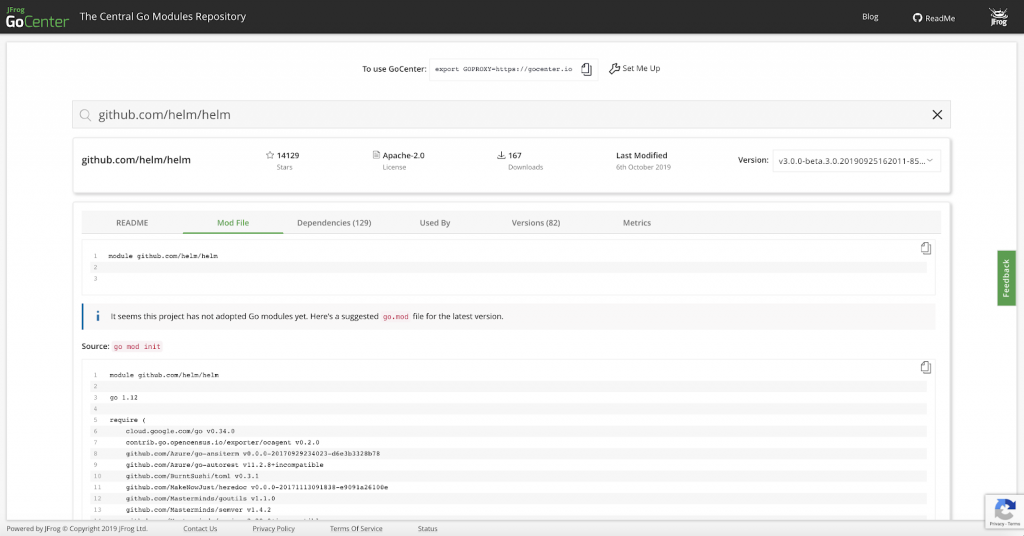Open the Versions (82) tab

coord(535,223)
